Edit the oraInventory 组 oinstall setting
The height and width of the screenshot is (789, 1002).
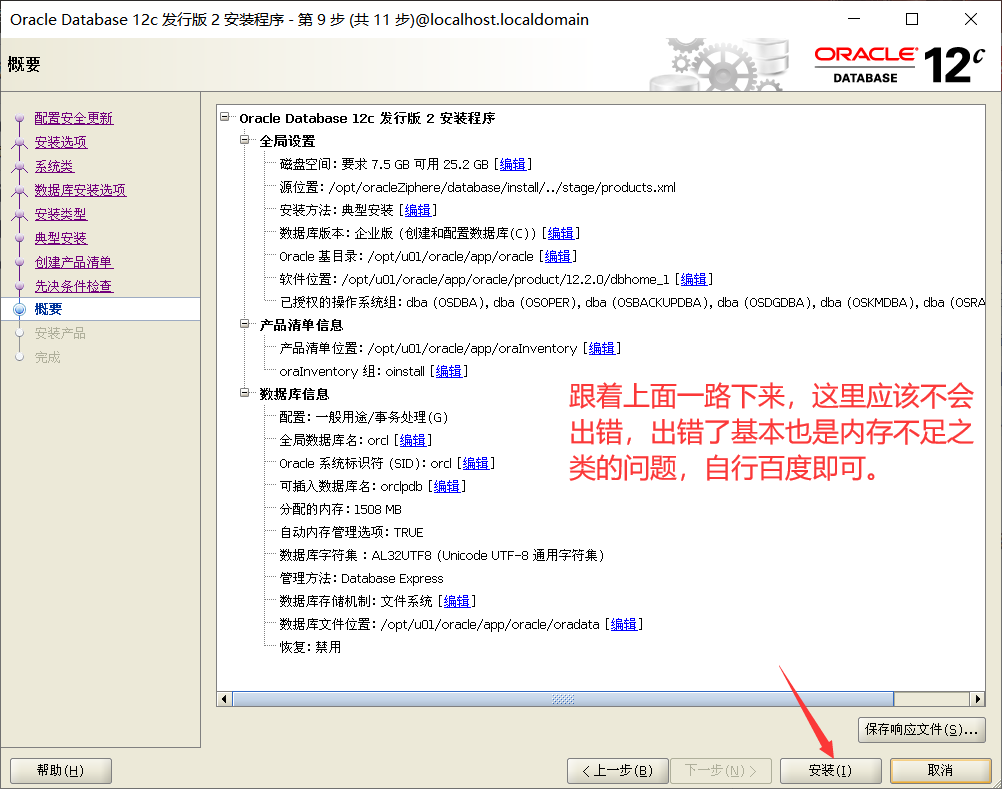coord(449,371)
